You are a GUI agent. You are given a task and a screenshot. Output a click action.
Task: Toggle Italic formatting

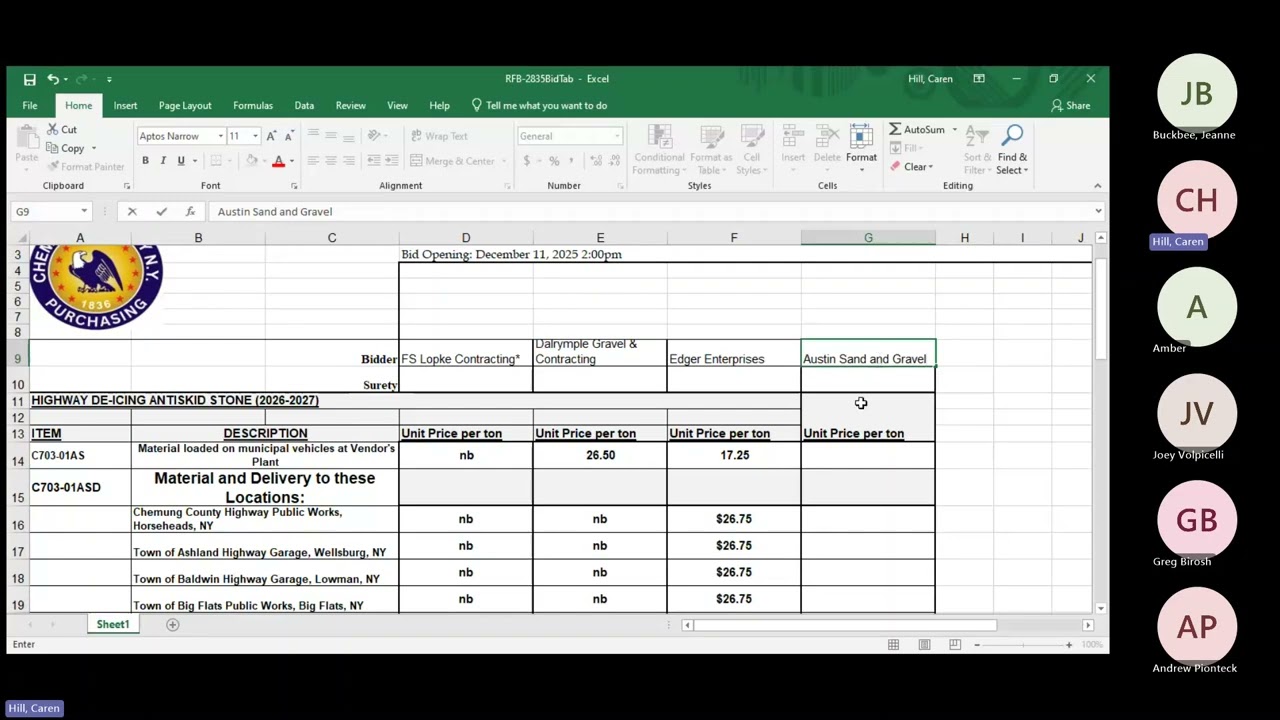tap(163, 161)
